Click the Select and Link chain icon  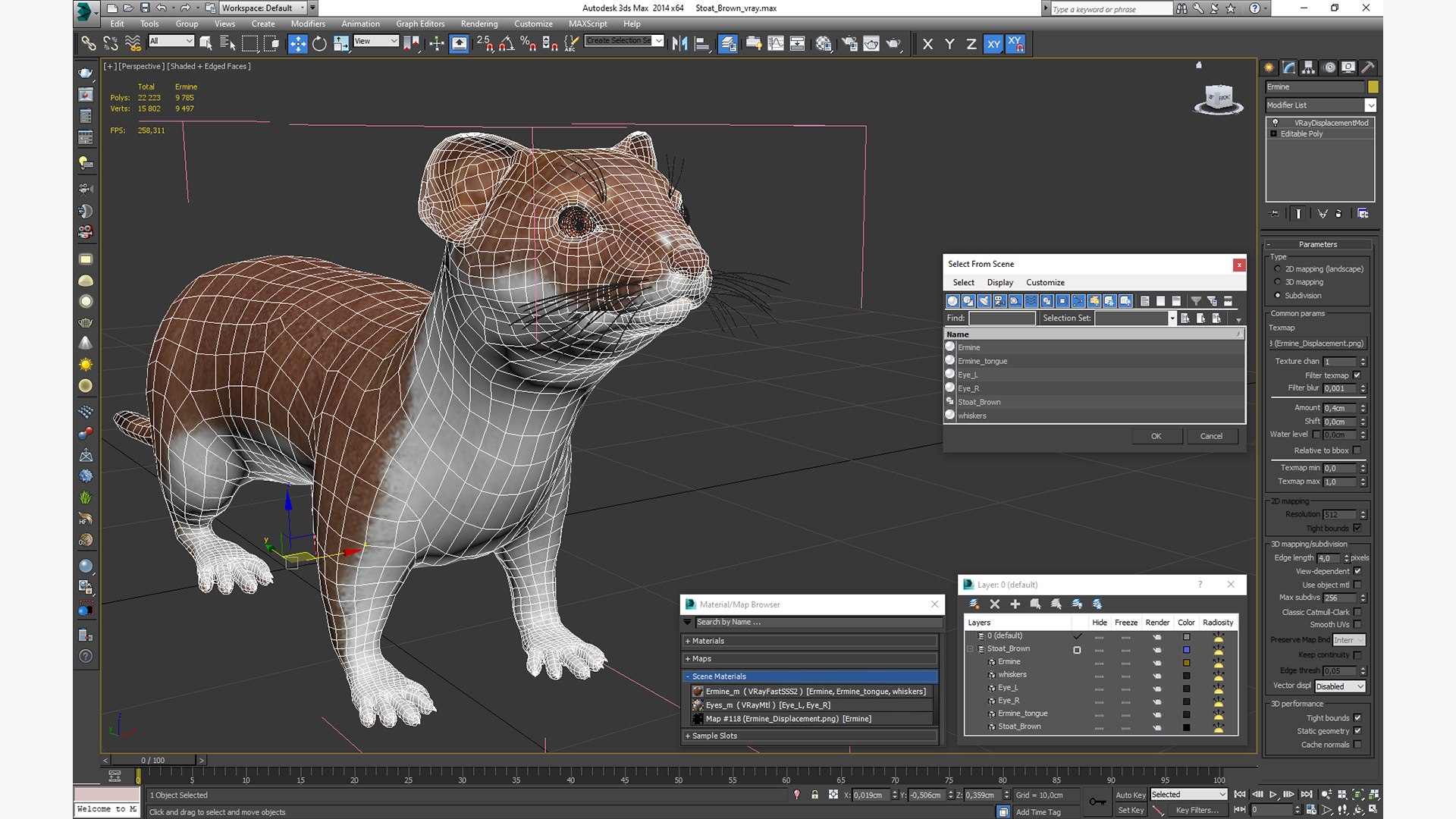pyautogui.click(x=89, y=44)
